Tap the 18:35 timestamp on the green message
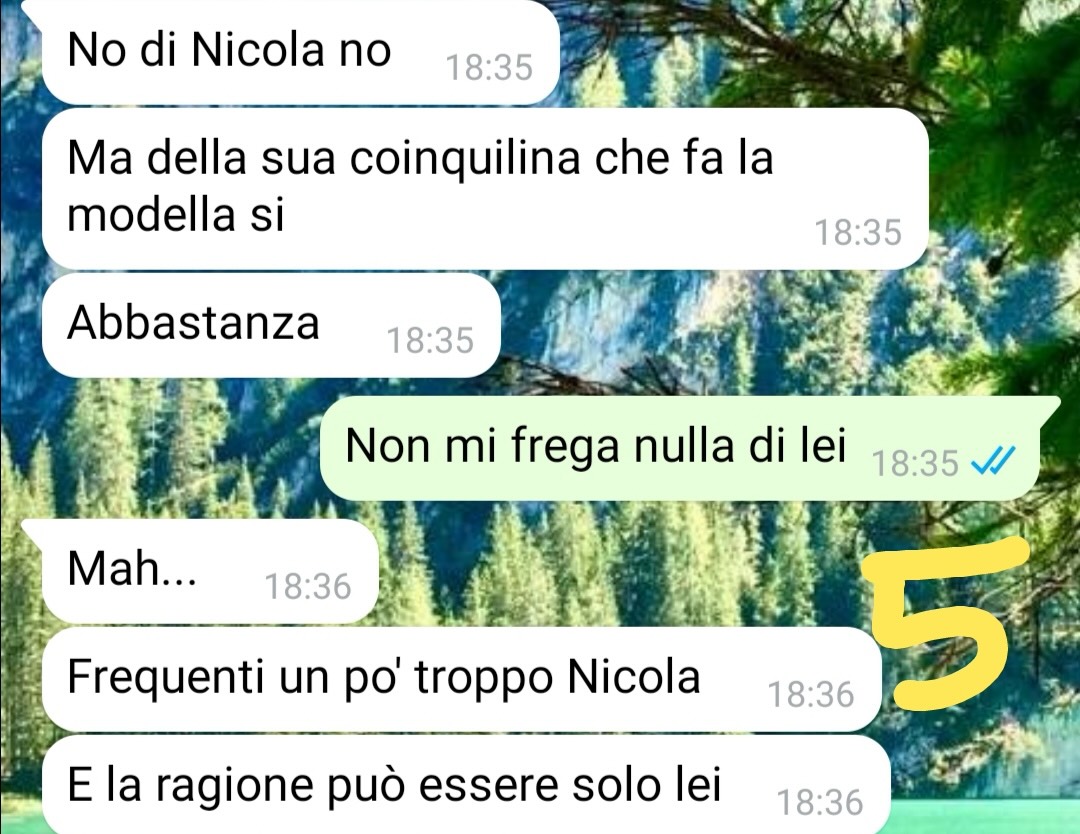The width and height of the screenshot is (1080, 834). (x=915, y=463)
